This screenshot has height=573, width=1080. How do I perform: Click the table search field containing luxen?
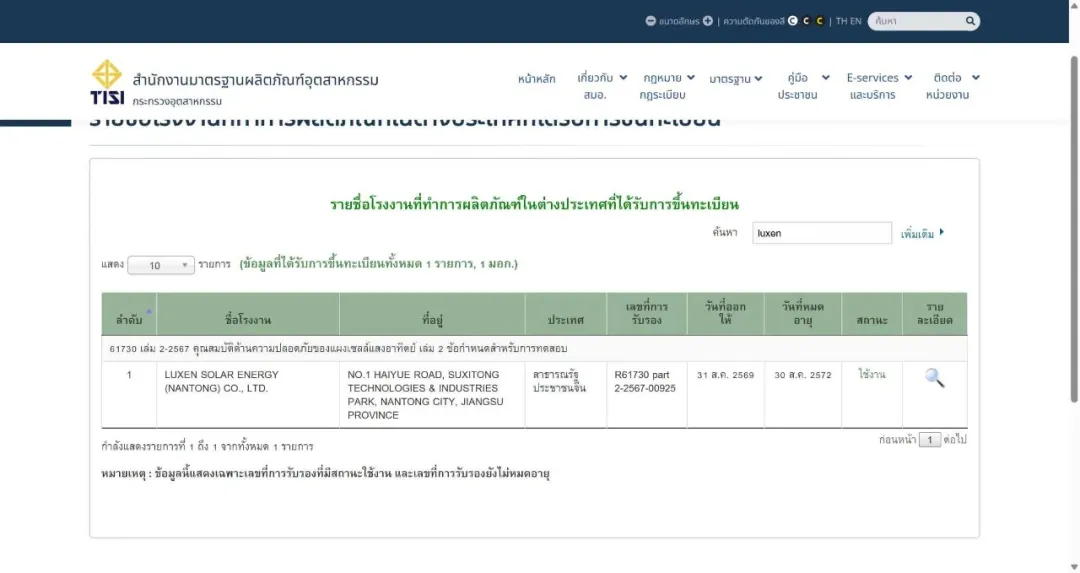822,233
